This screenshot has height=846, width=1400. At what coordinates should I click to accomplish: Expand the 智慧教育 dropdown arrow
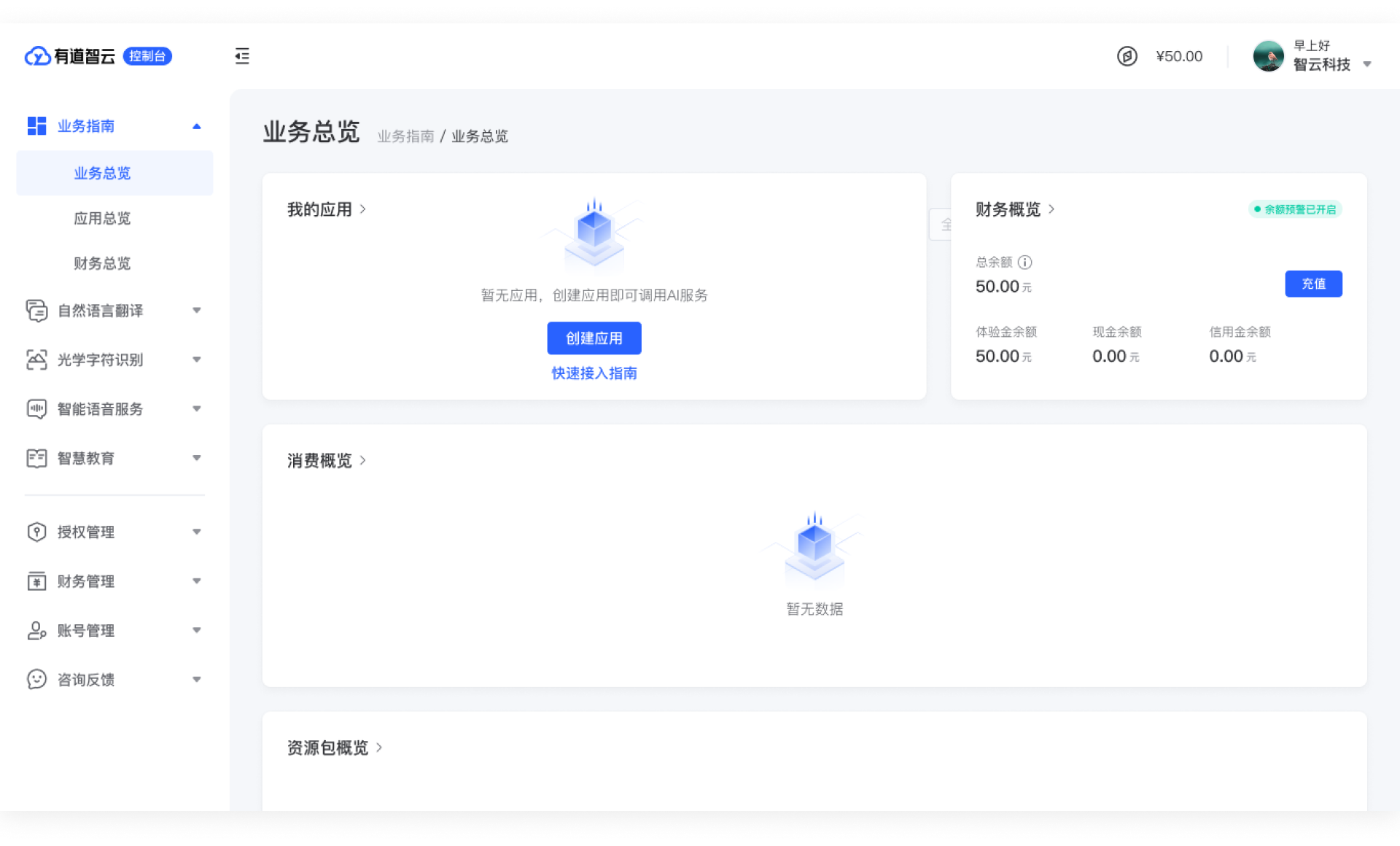(196, 458)
